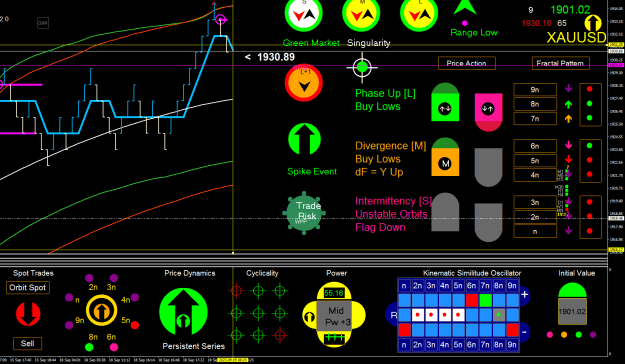Click the oscillator plus button
Image resolution: width=625 pixels, height=364 pixels.
pos(524,295)
